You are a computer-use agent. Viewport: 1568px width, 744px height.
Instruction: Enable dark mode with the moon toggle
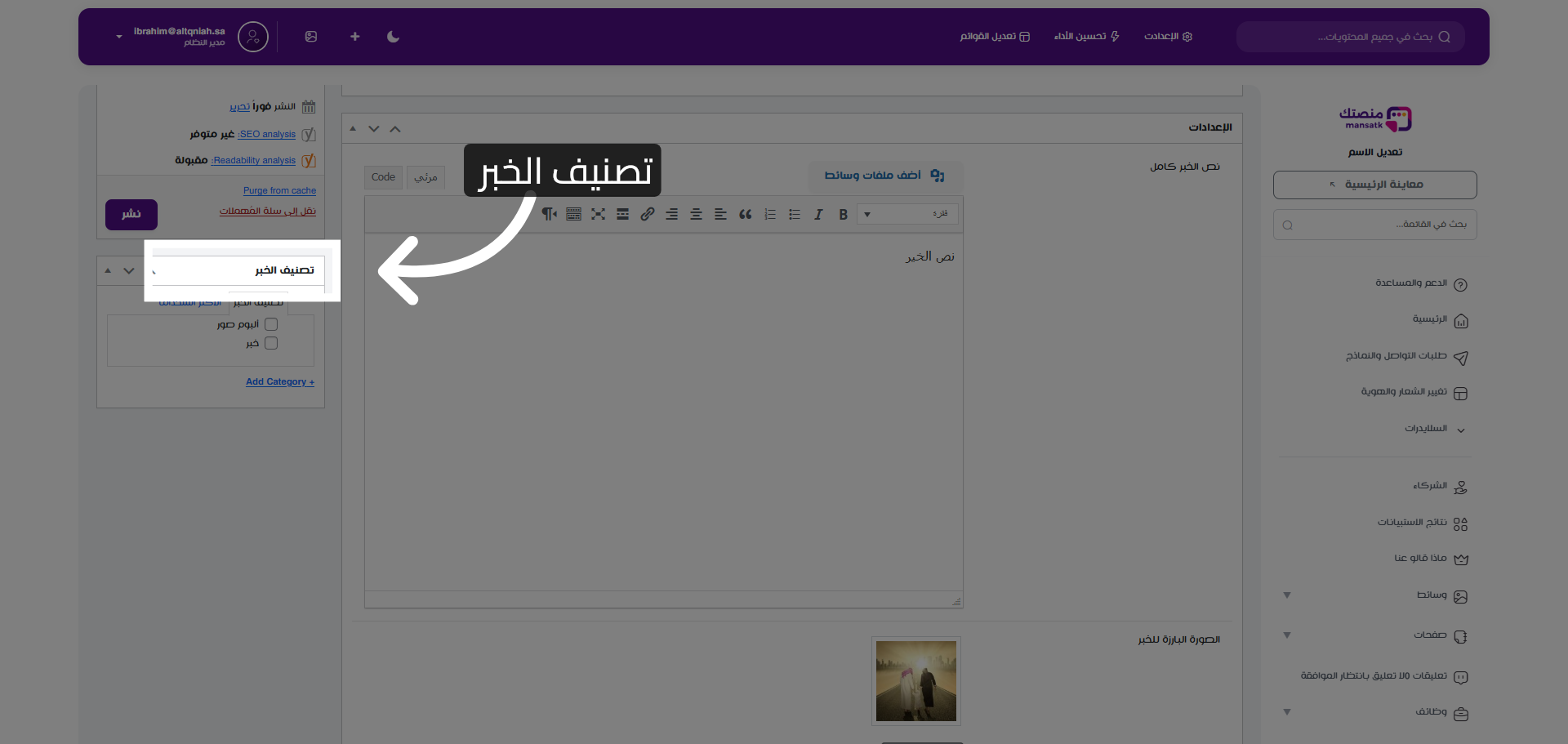(393, 37)
